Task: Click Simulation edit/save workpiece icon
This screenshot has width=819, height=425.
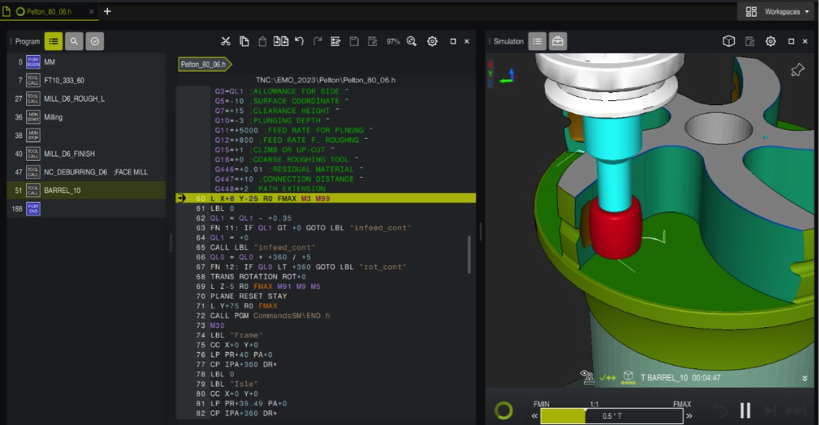Action: 750,41
